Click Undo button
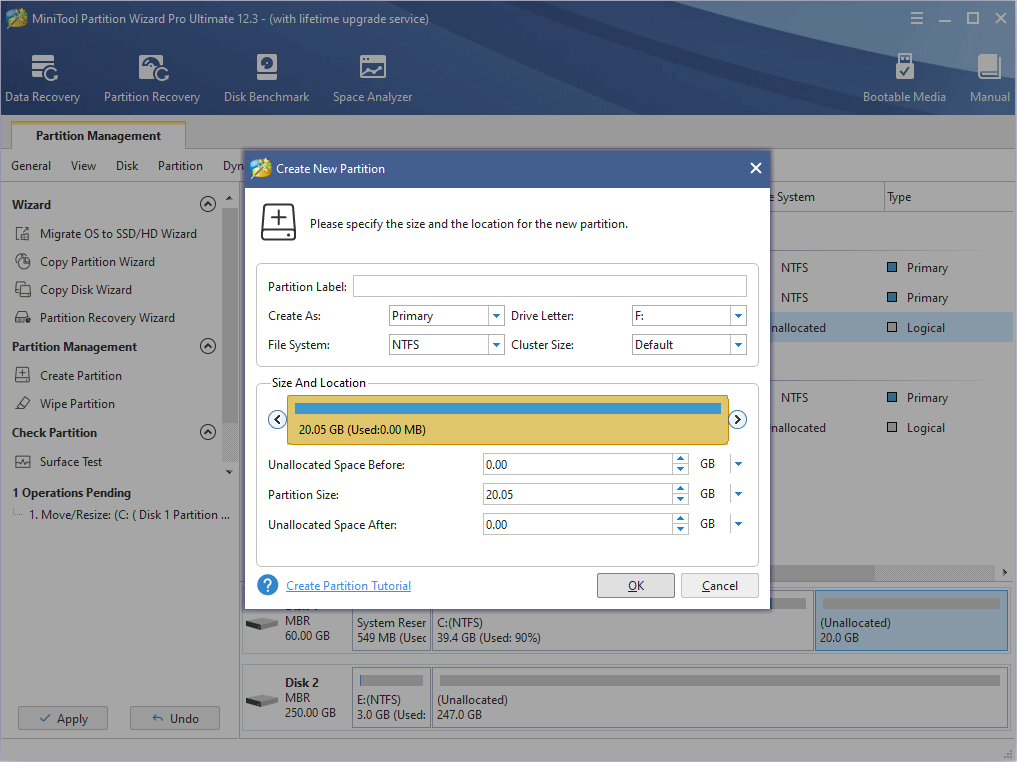Image resolution: width=1017 pixels, height=762 pixels. coord(175,719)
